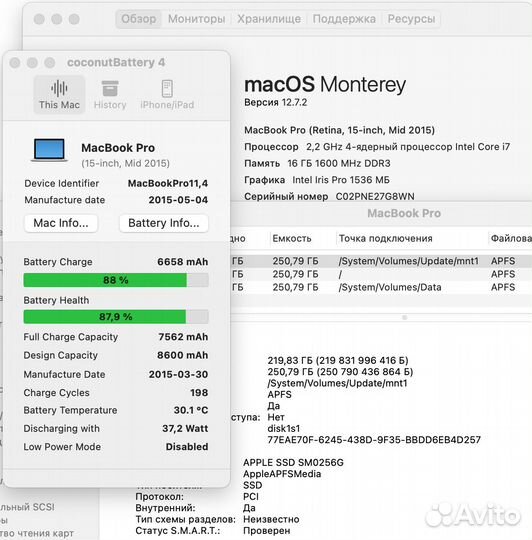Screen dimensions: 532x540
Task: Click the 37,2 Watt discharging value
Action: pos(185,428)
